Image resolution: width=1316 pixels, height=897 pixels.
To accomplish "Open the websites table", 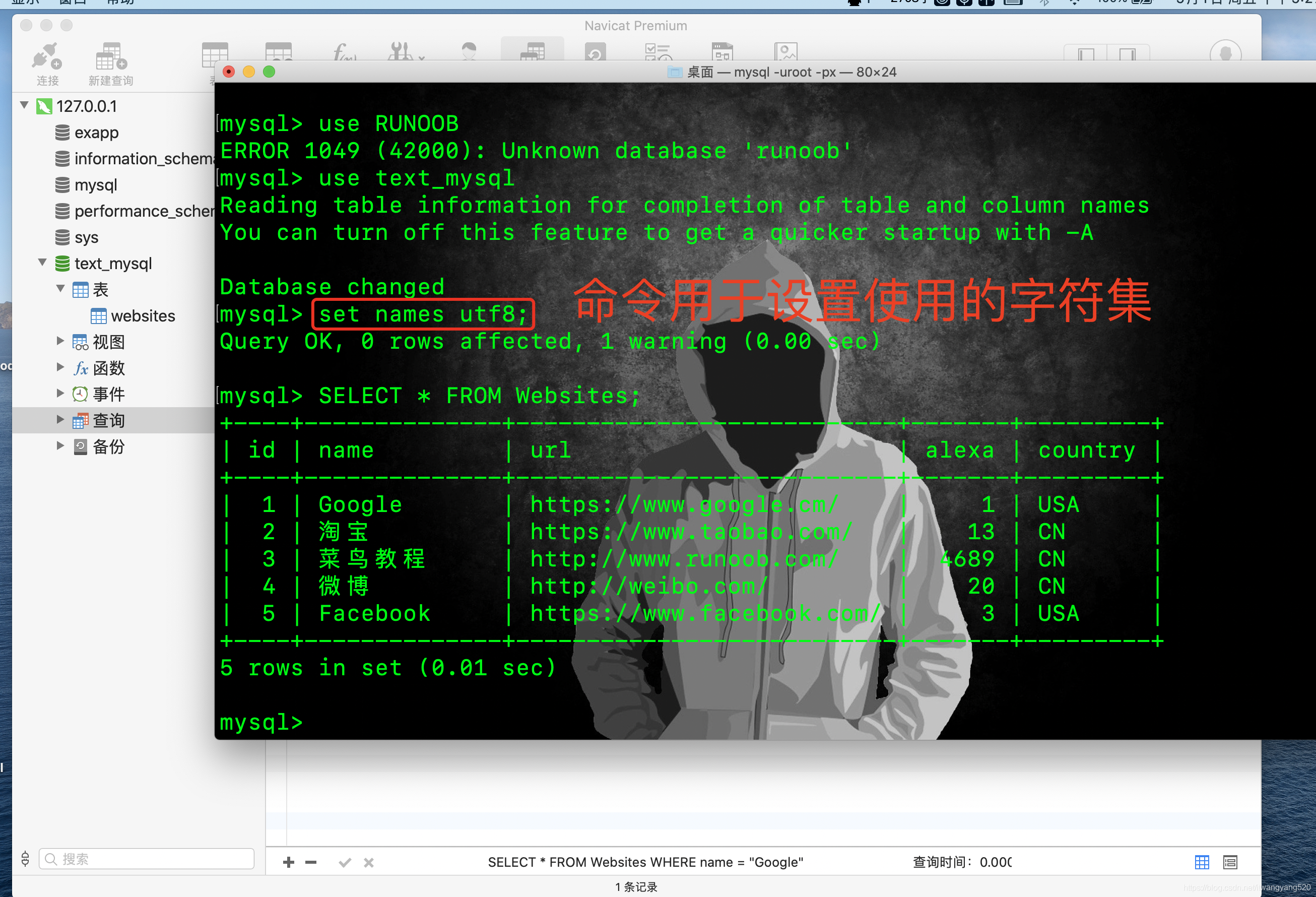I will [x=134, y=316].
